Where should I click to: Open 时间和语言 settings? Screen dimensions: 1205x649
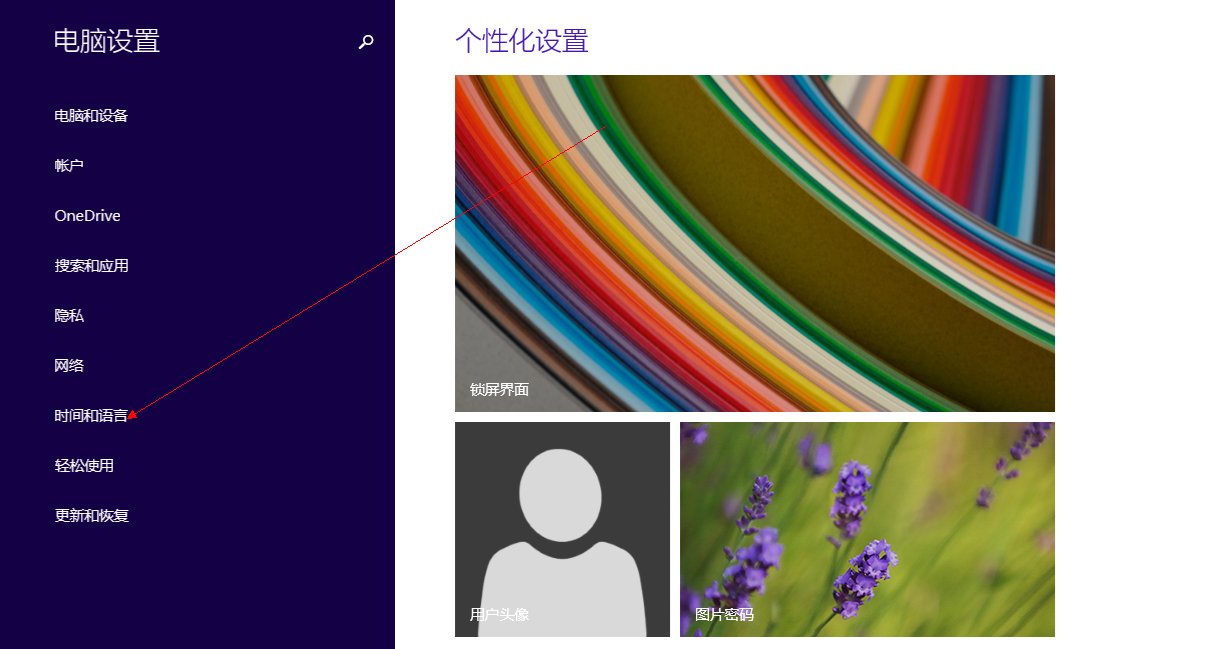[x=94, y=415]
